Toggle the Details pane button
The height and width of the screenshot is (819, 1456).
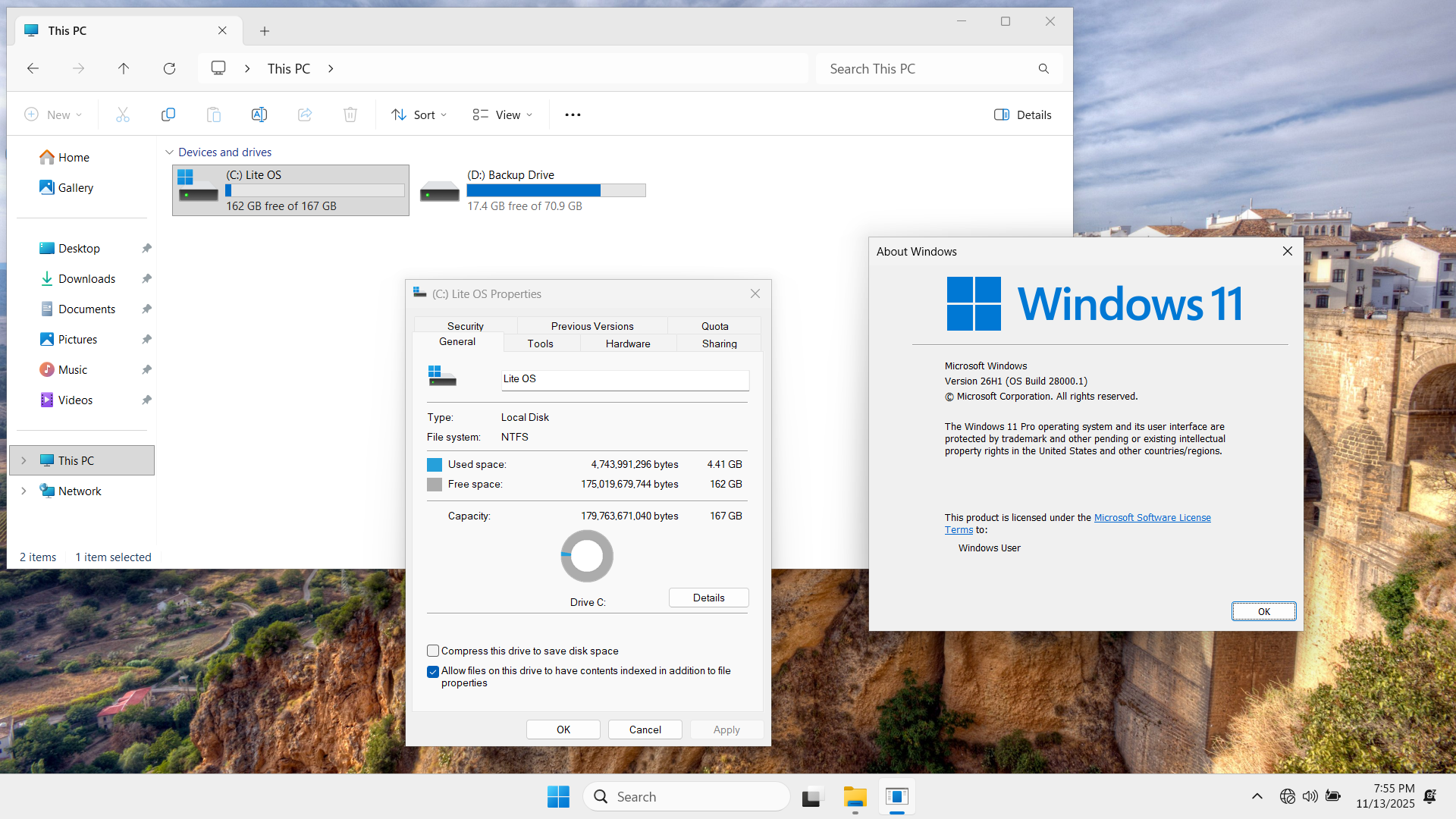1022,115
